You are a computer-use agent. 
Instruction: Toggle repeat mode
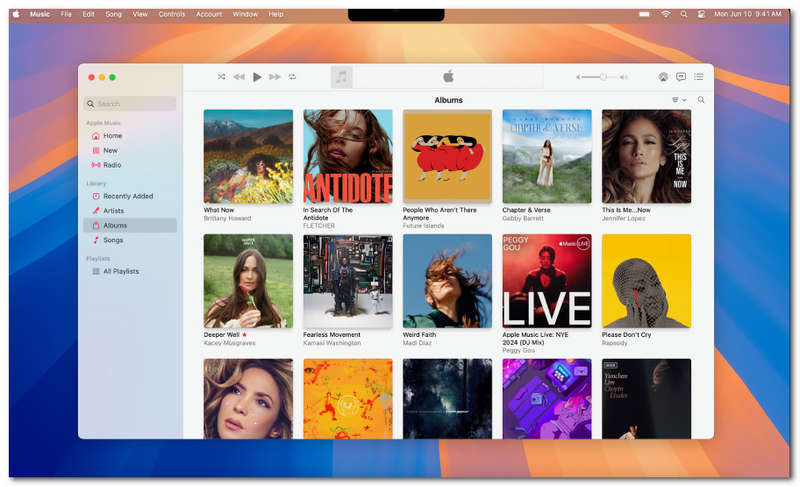(x=292, y=77)
